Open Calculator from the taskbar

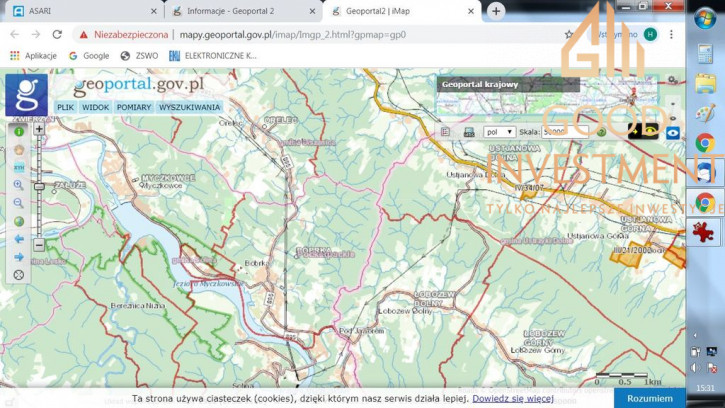pos(706,54)
